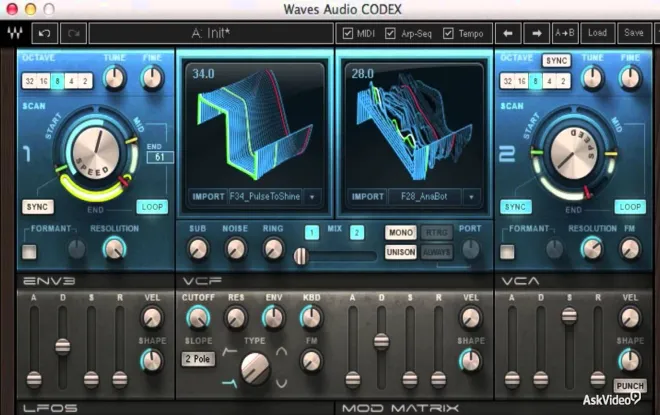Click oscillator 2 FM knob
The height and width of the screenshot is (415, 660).
click(630, 248)
